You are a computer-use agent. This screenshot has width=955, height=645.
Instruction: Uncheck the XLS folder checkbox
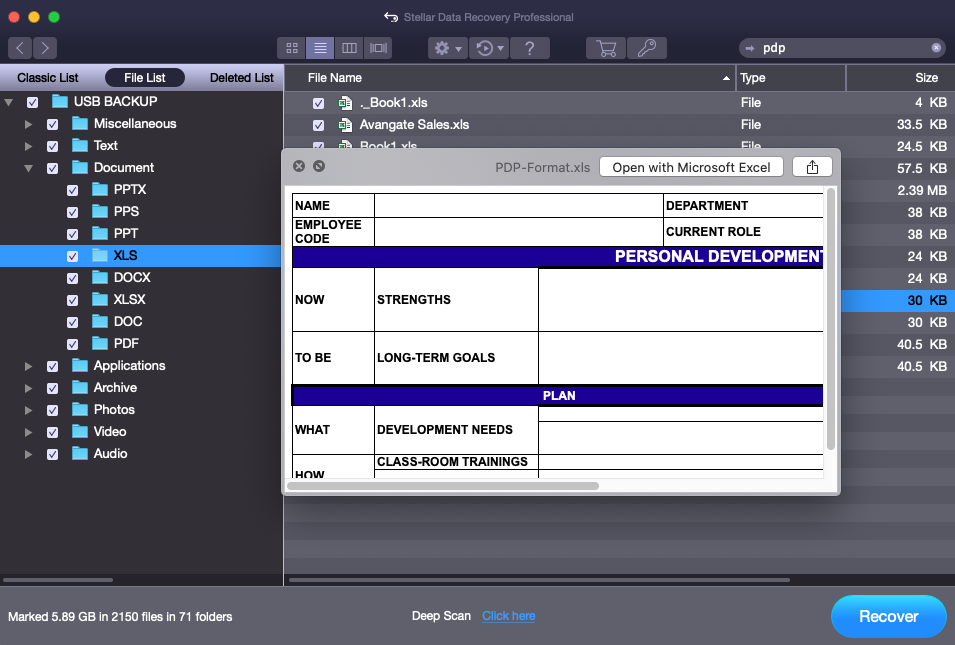[x=72, y=256]
